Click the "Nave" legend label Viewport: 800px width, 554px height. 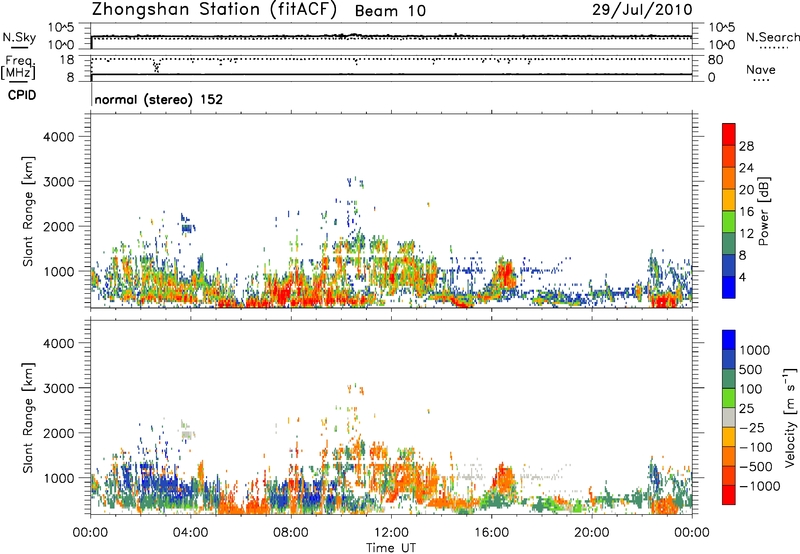(760, 69)
